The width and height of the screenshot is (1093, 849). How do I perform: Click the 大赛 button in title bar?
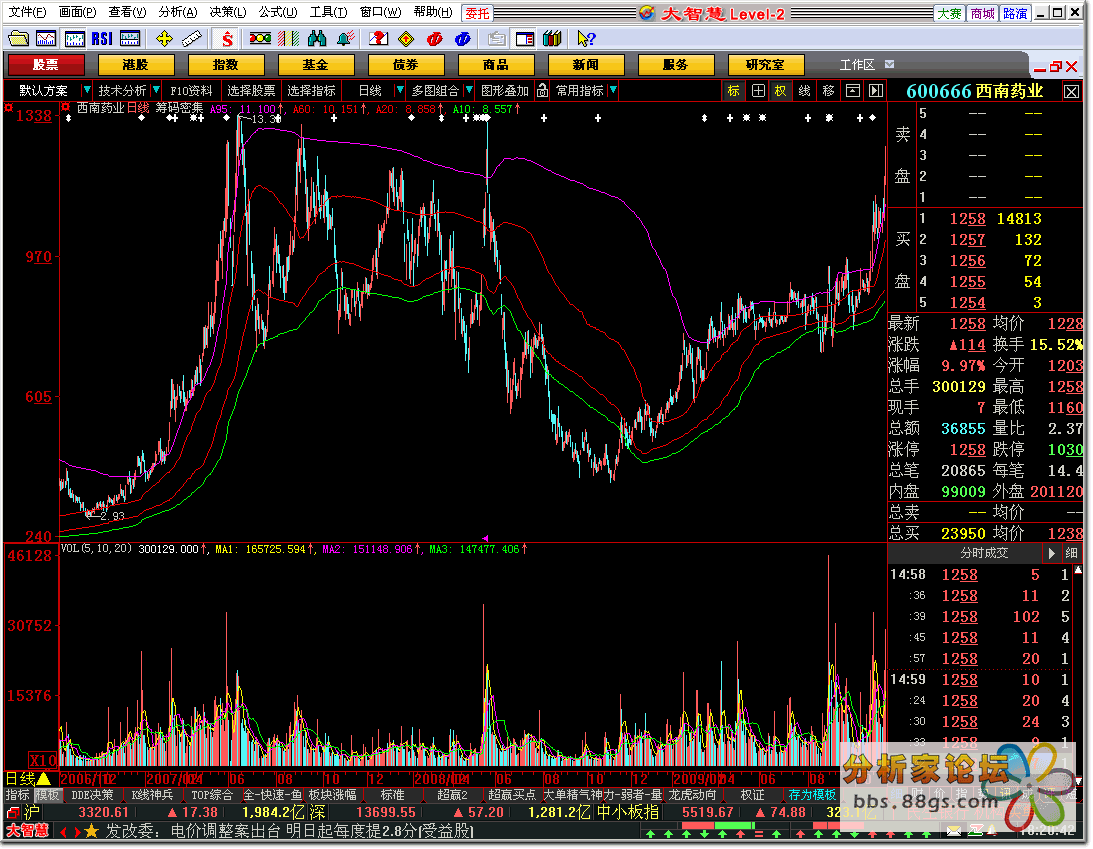click(949, 13)
